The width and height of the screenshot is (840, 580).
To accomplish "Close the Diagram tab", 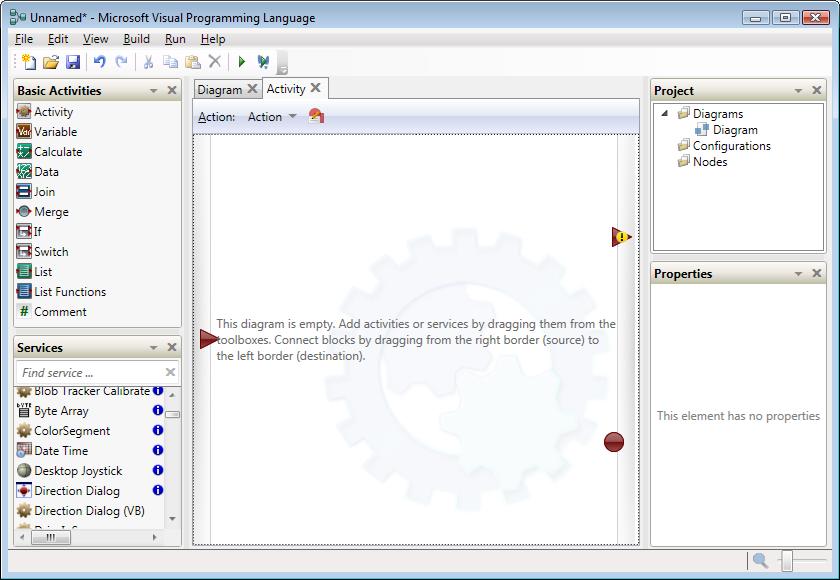I will coord(252,89).
